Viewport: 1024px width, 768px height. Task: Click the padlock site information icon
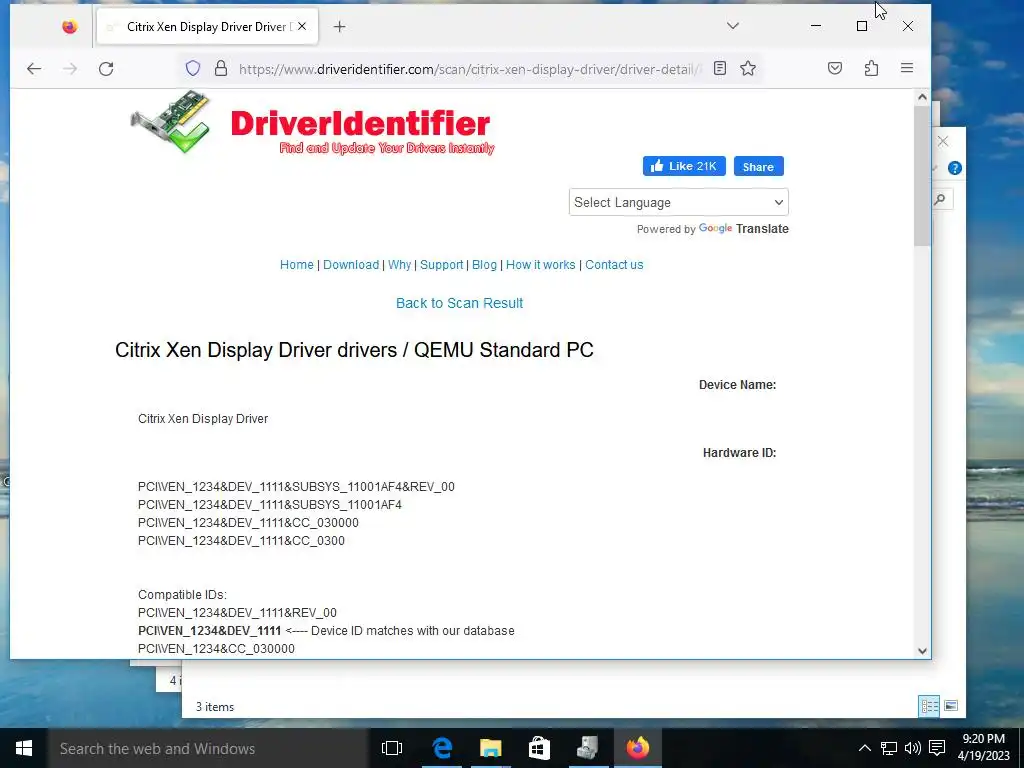click(221, 68)
